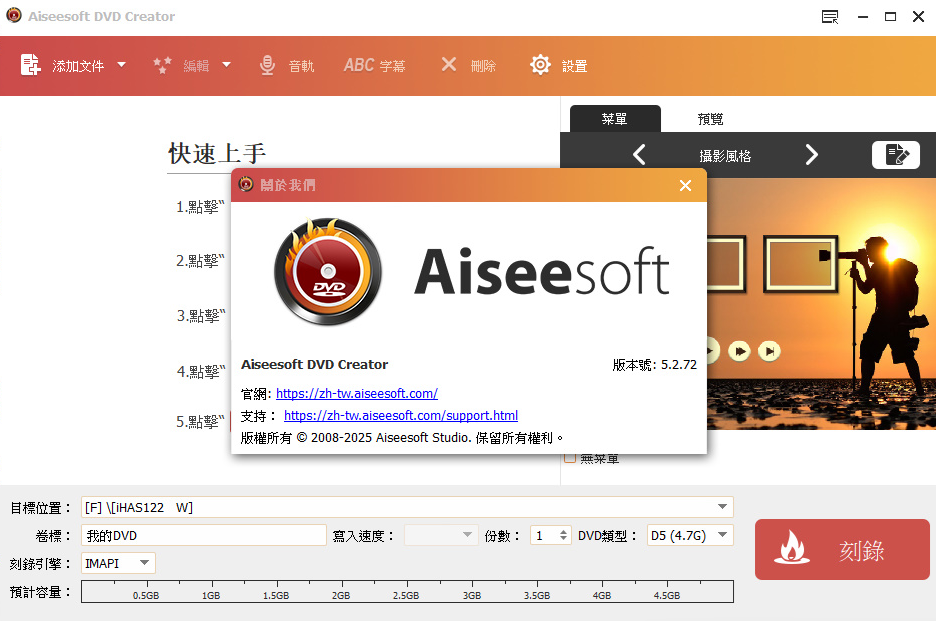Click the 版權所有 copyright notice text
Viewport: 936px width, 621px height.
402,438
